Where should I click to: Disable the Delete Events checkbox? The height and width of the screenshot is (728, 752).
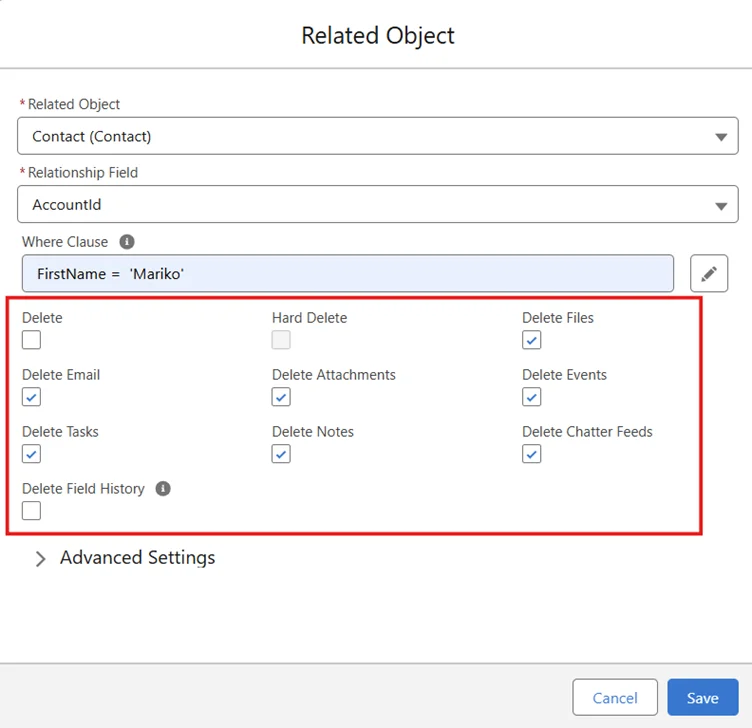532,397
